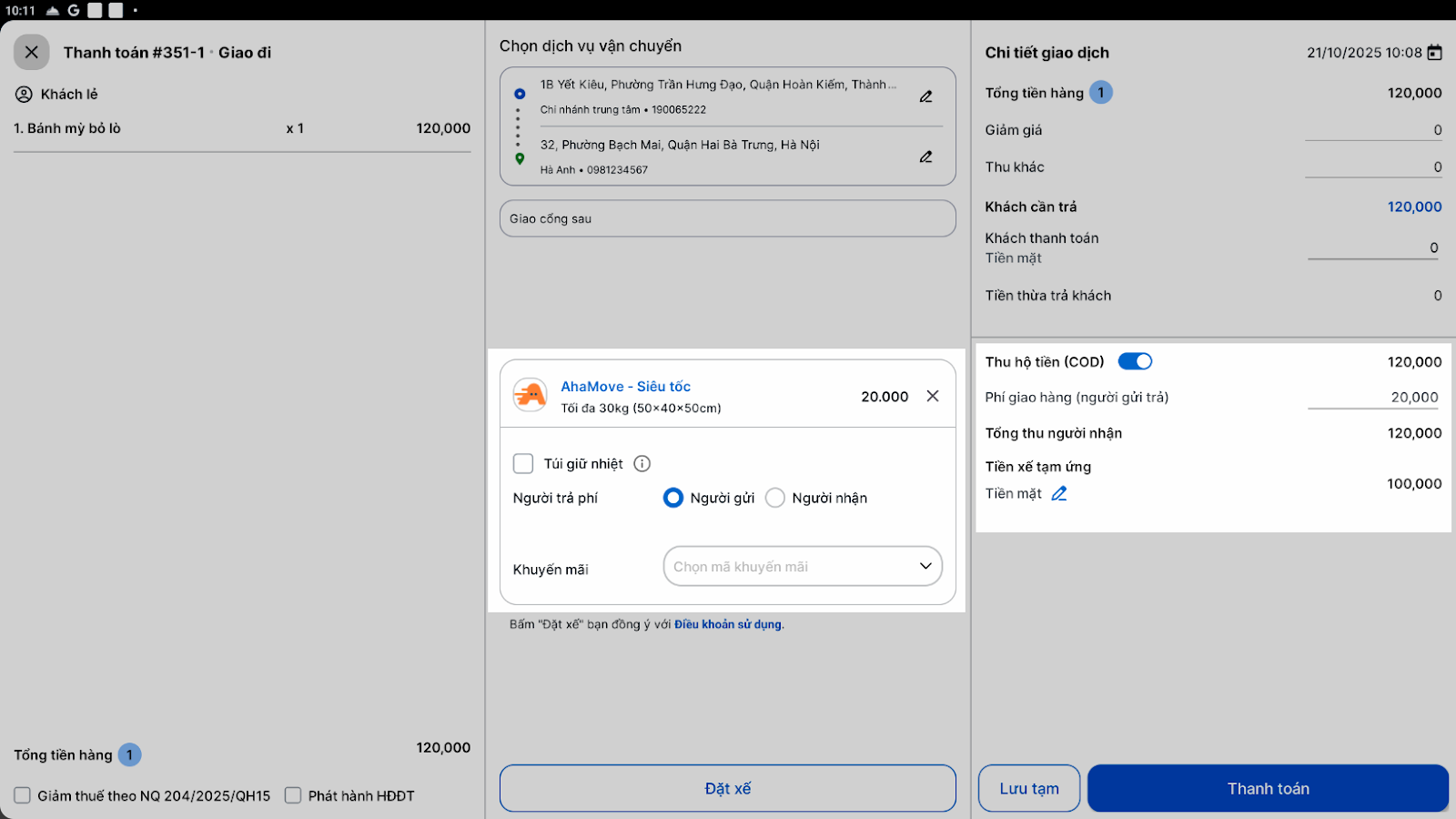The height and width of the screenshot is (819, 1456).
Task: Open the Điều khoản sử dụng link
Action: click(728, 624)
